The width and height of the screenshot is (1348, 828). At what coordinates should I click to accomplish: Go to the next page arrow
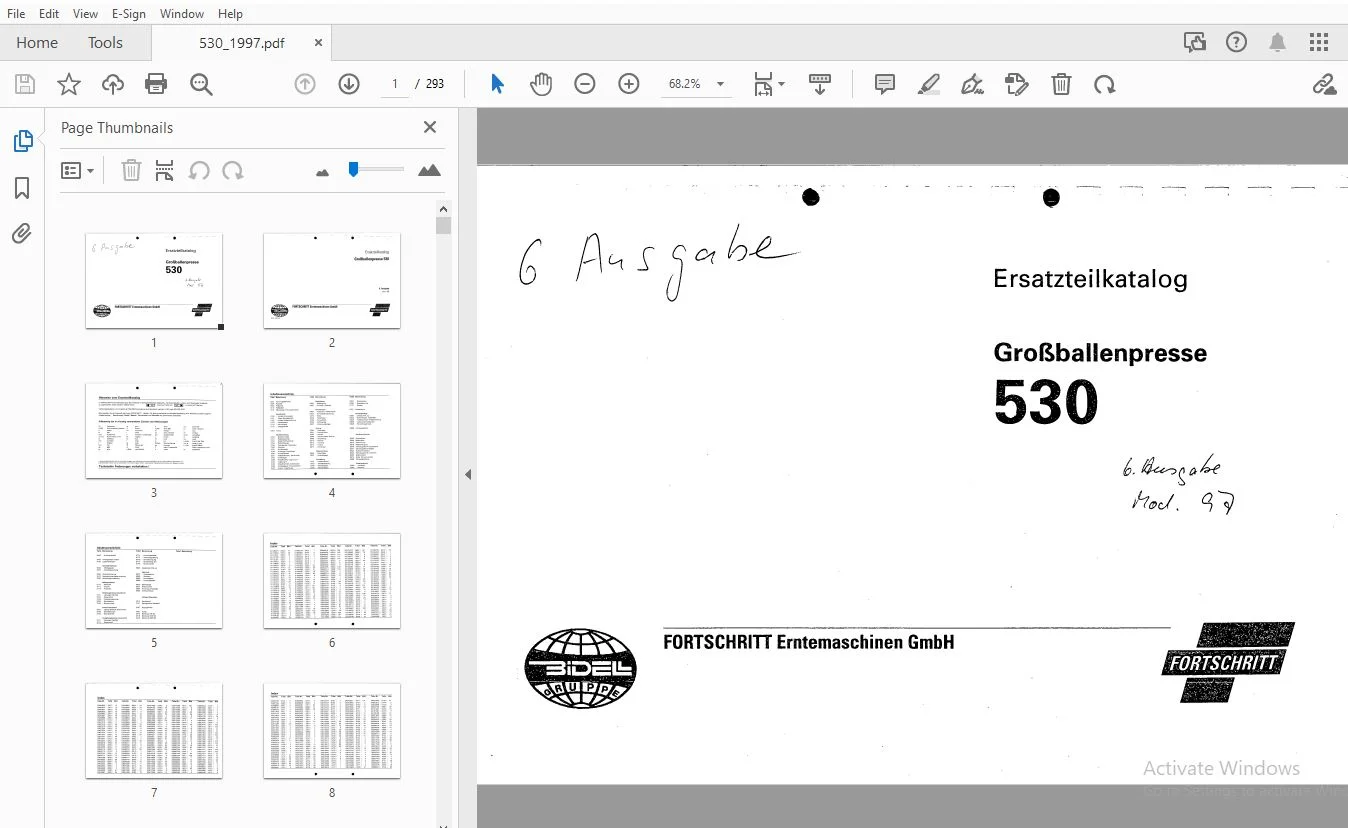349,84
